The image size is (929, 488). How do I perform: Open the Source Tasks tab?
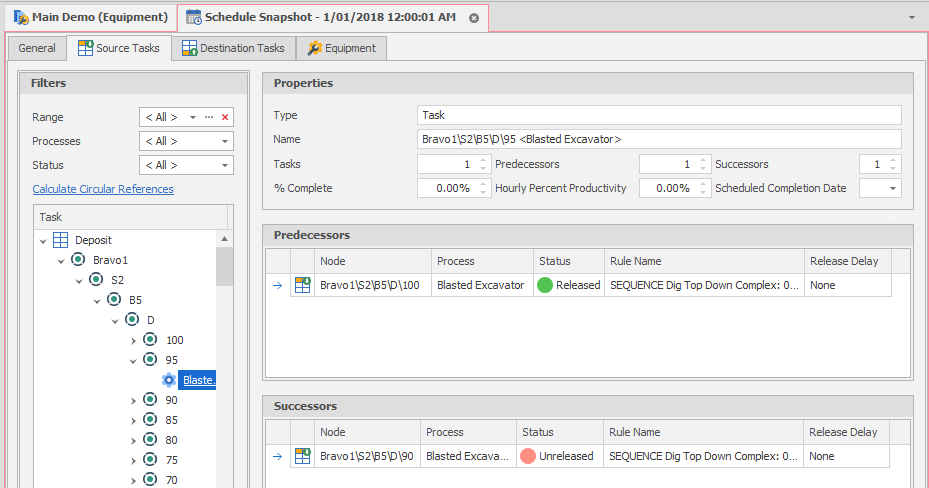coord(119,48)
